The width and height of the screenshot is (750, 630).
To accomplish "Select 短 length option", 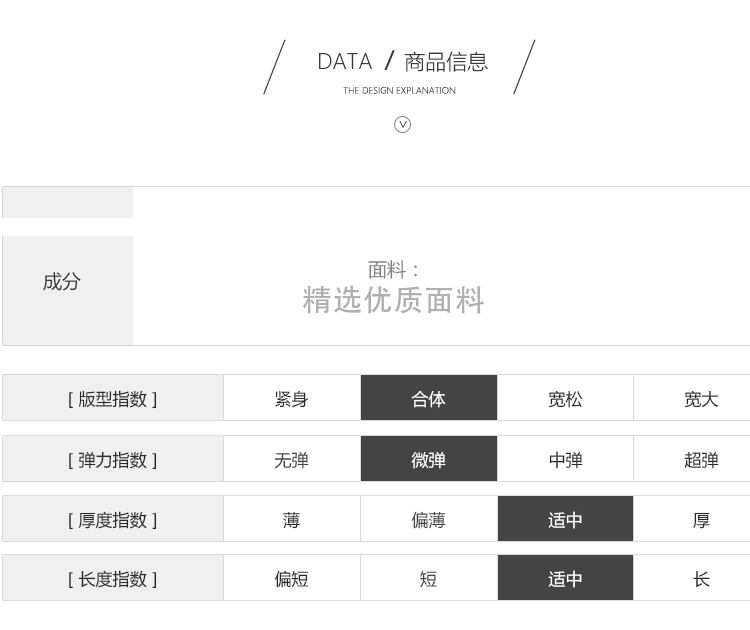I will 428,579.
